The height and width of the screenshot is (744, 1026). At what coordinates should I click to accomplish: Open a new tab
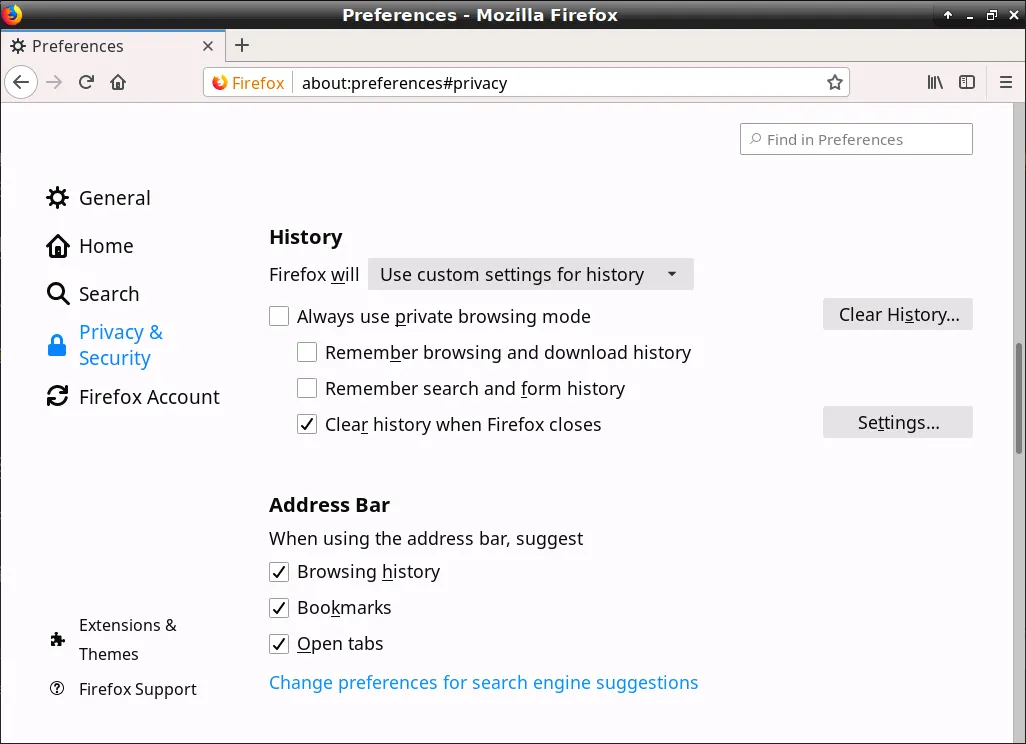pyautogui.click(x=242, y=45)
